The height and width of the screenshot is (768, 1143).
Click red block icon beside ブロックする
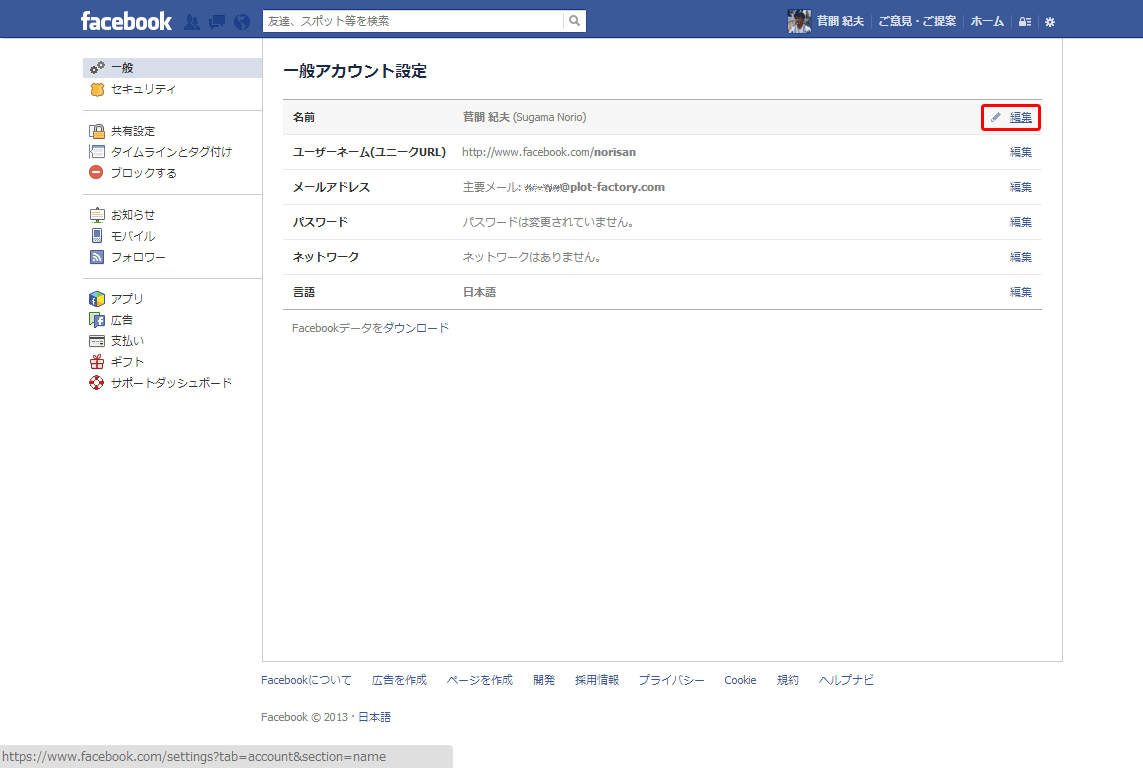(x=96, y=172)
